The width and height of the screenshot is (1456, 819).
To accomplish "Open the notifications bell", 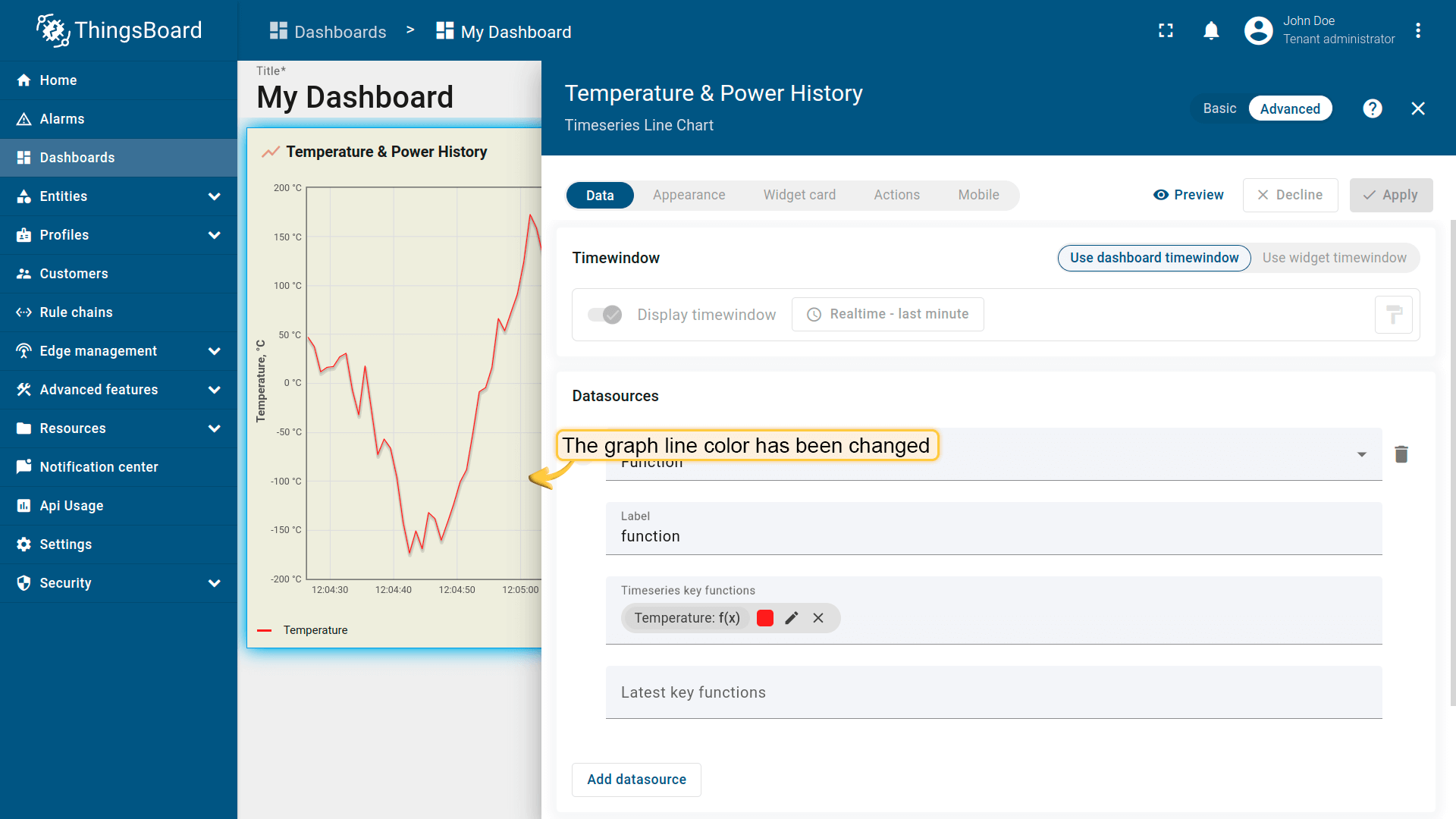I will pyautogui.click(x=1211, y=30).
